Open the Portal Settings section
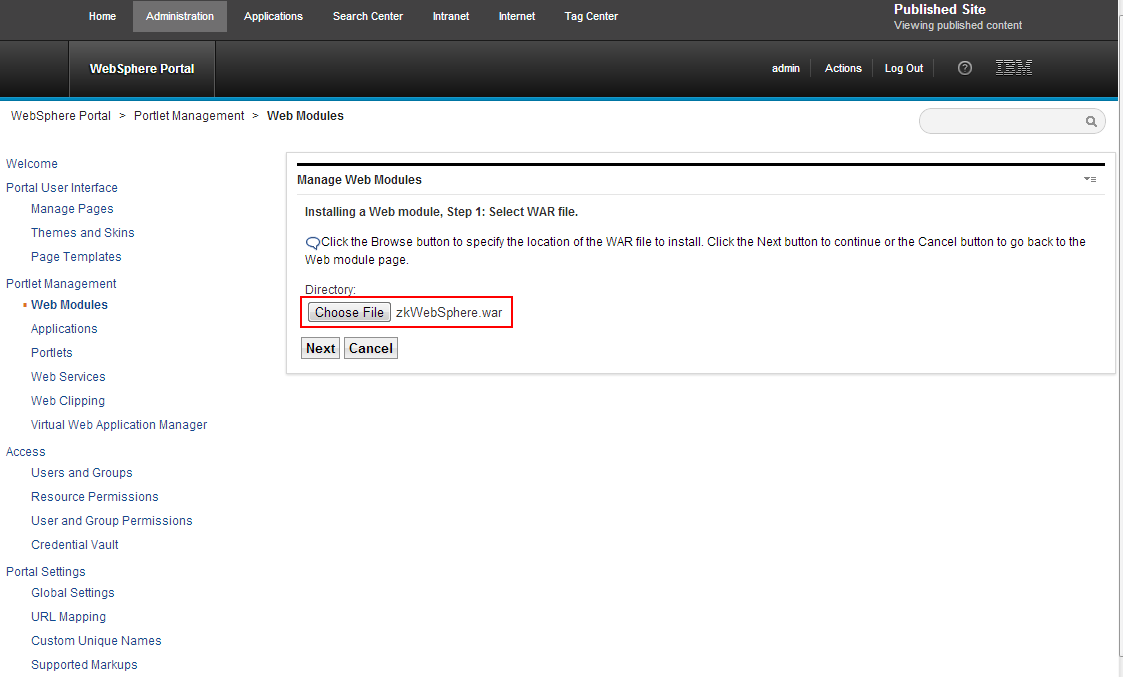This screenshot has height=677, width=1123. pyautogui.click(x=46, y=572)
